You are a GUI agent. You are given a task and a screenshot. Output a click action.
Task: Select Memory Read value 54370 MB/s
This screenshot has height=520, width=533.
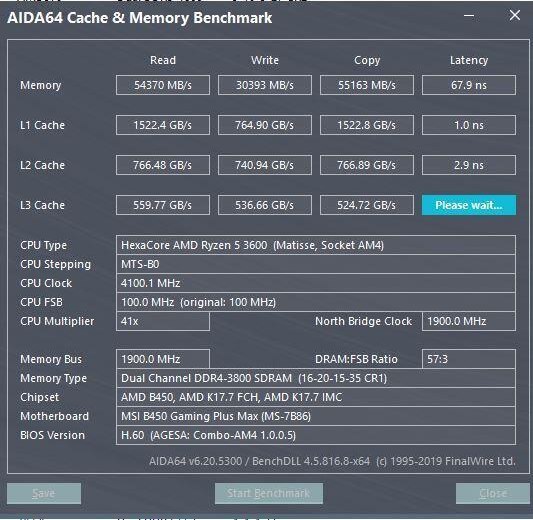point(163,85)
